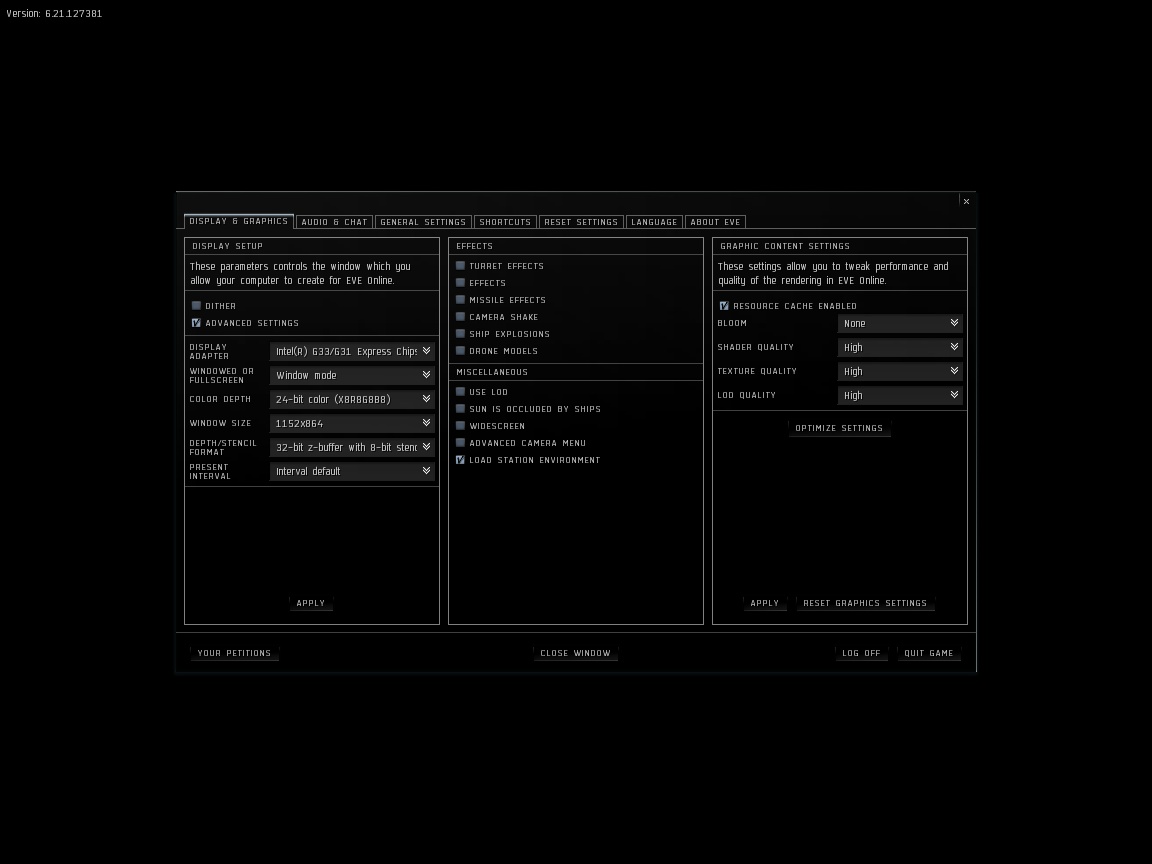The image size is (1152, 864).
Task: Enable Ship Explosions checkbox
Action: tap(460, 334)
